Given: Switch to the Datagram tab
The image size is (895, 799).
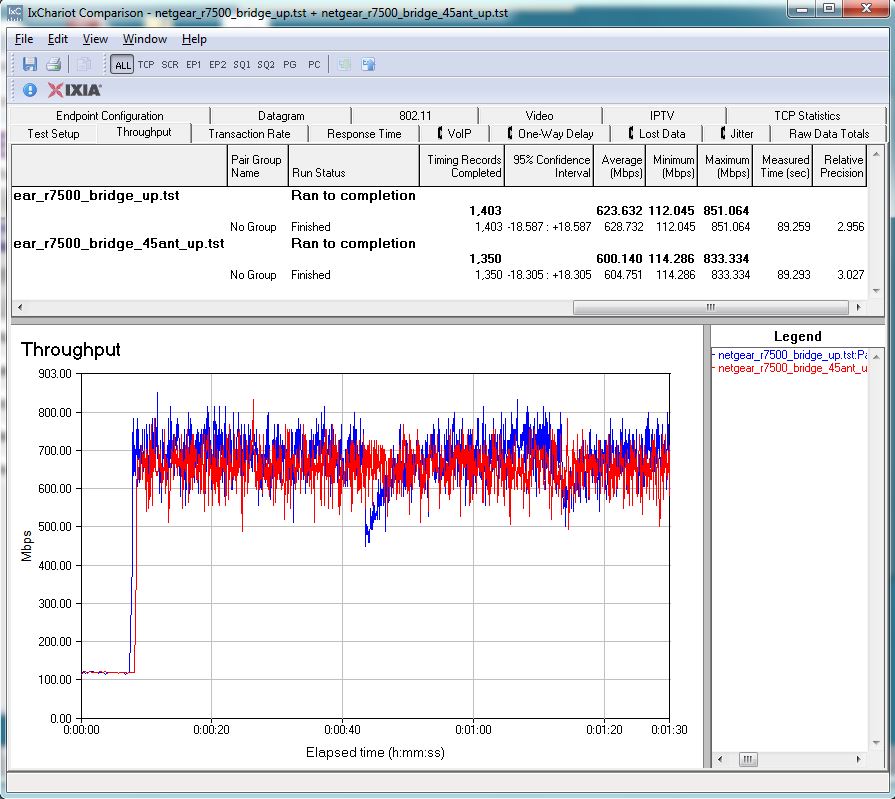Looking at the screenshot, I should tap(281, 115).
